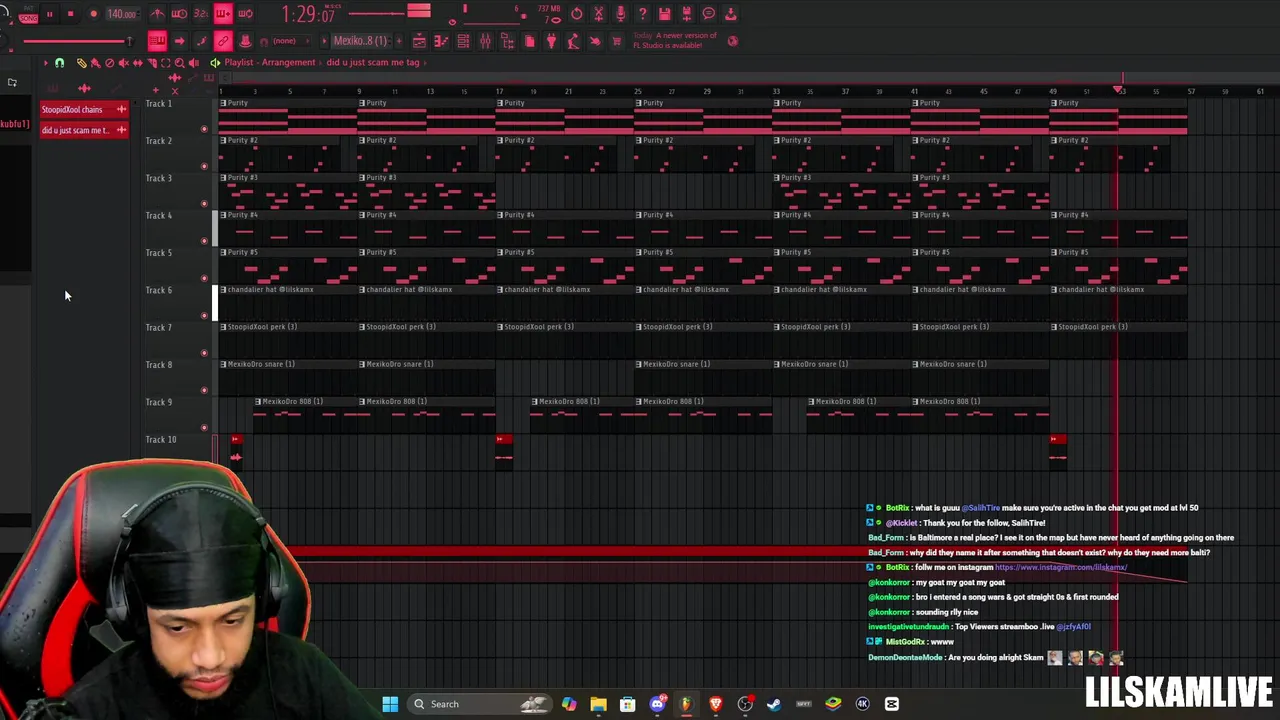Select the playlist mute tool
The image size is (1280, 720).
[124, 63]
